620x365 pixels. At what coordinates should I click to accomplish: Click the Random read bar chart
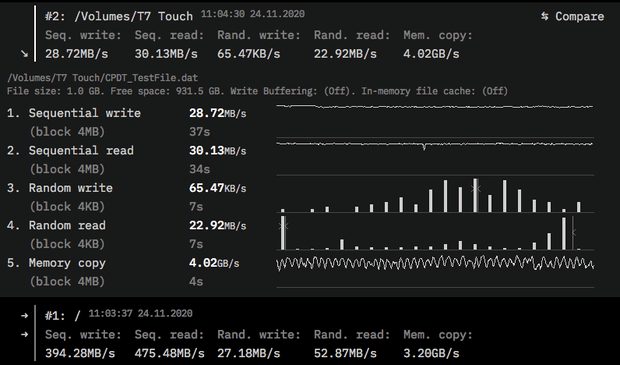click(x=435, y=233)
